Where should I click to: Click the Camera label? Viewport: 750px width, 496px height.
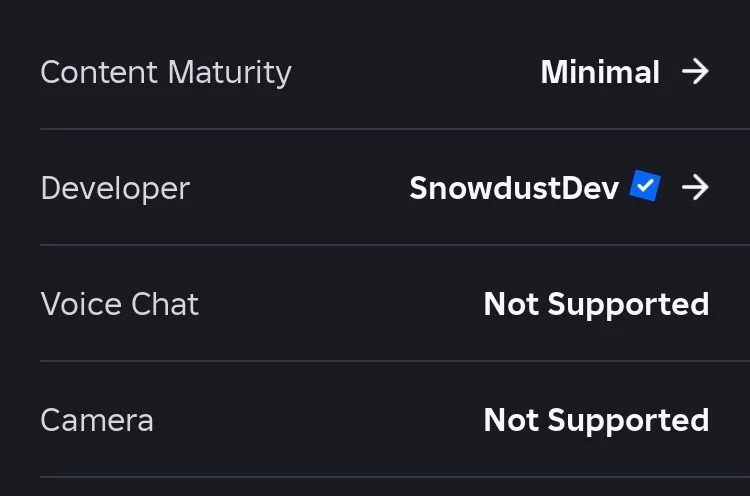(97, 420)
